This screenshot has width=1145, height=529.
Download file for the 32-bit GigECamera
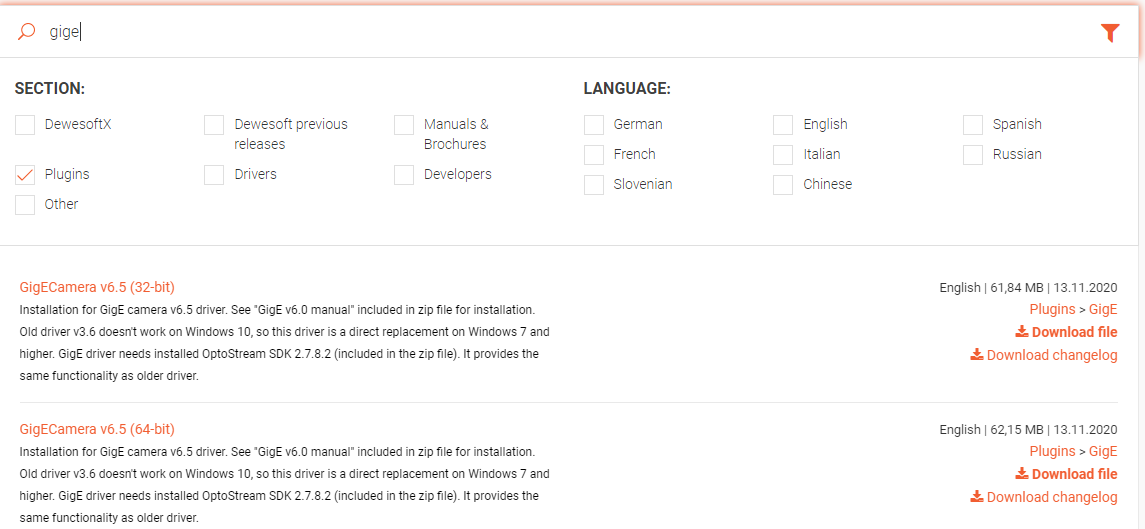(1066, 332)
